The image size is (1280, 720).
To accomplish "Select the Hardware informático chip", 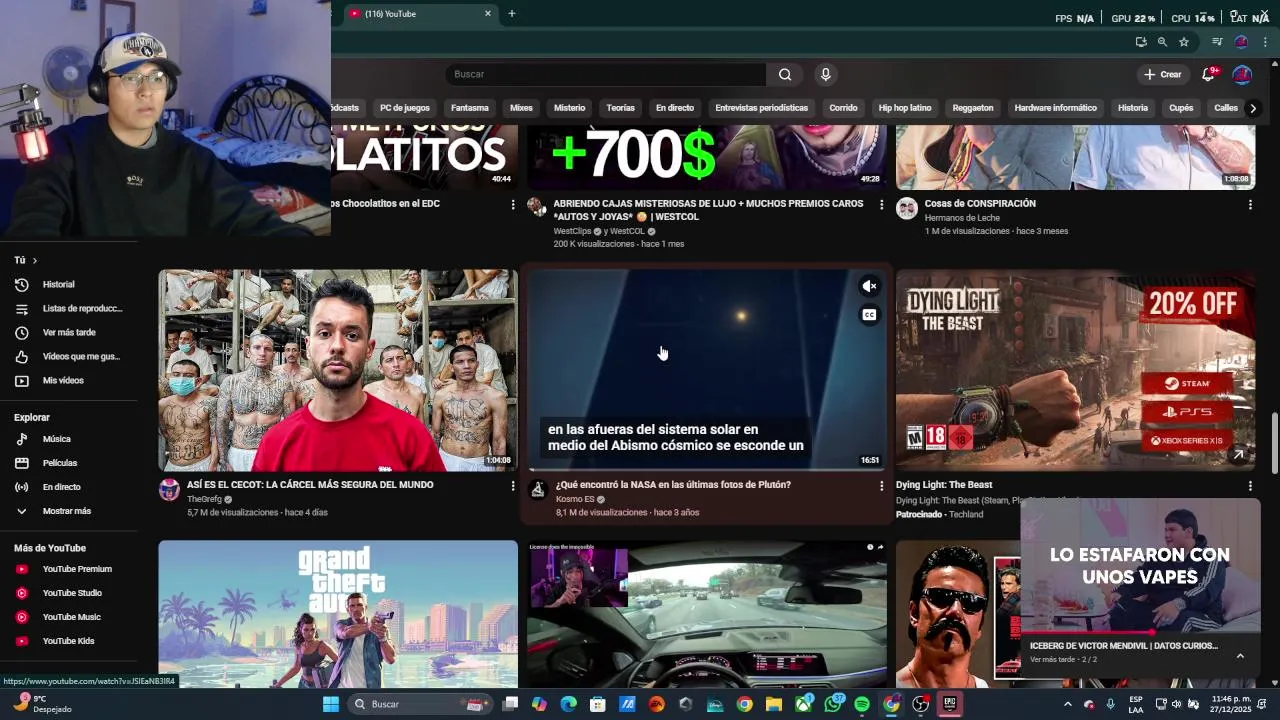I will click(1055, 108).
